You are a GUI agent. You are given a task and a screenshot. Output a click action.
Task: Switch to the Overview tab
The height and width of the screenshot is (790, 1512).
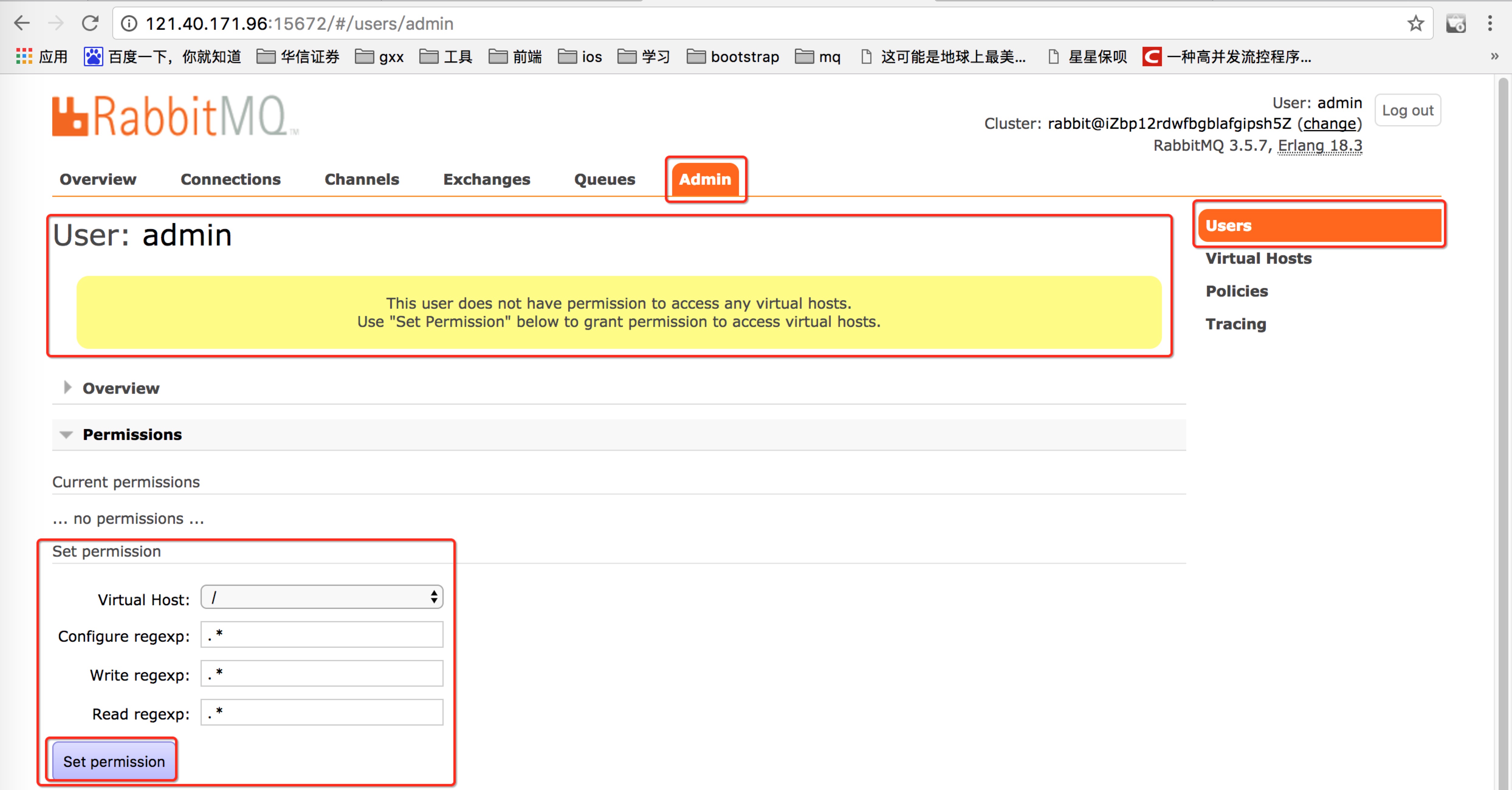(98, 179)
